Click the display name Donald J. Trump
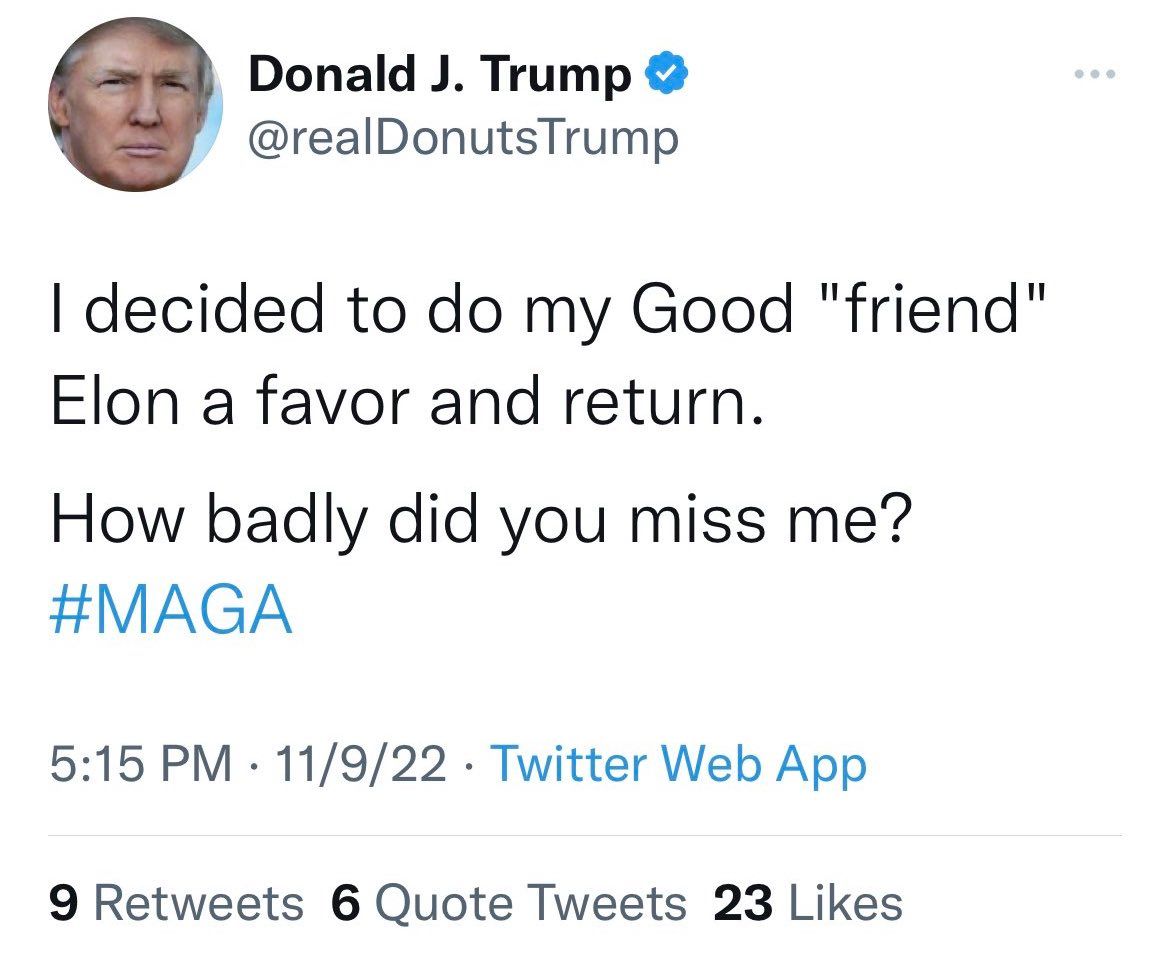 coord(440,75)
